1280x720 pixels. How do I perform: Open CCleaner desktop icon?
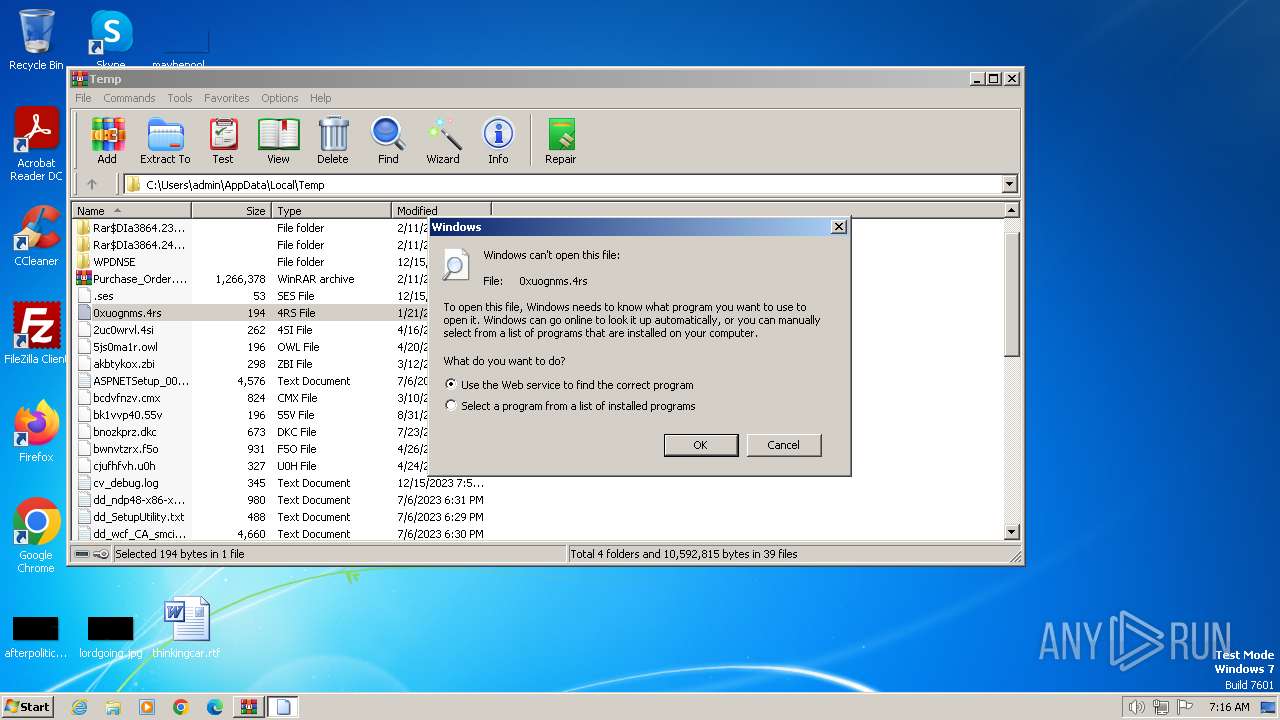point(36,236)
